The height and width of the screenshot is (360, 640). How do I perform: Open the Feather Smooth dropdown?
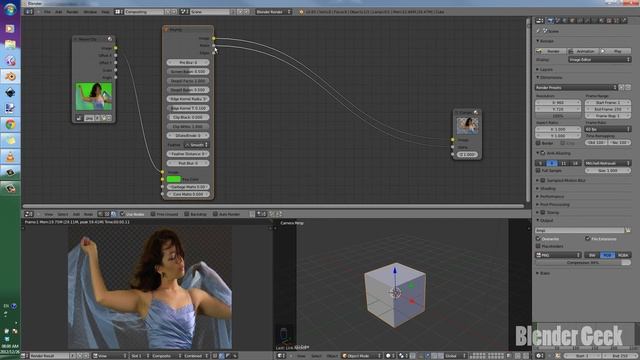(196, 144)
